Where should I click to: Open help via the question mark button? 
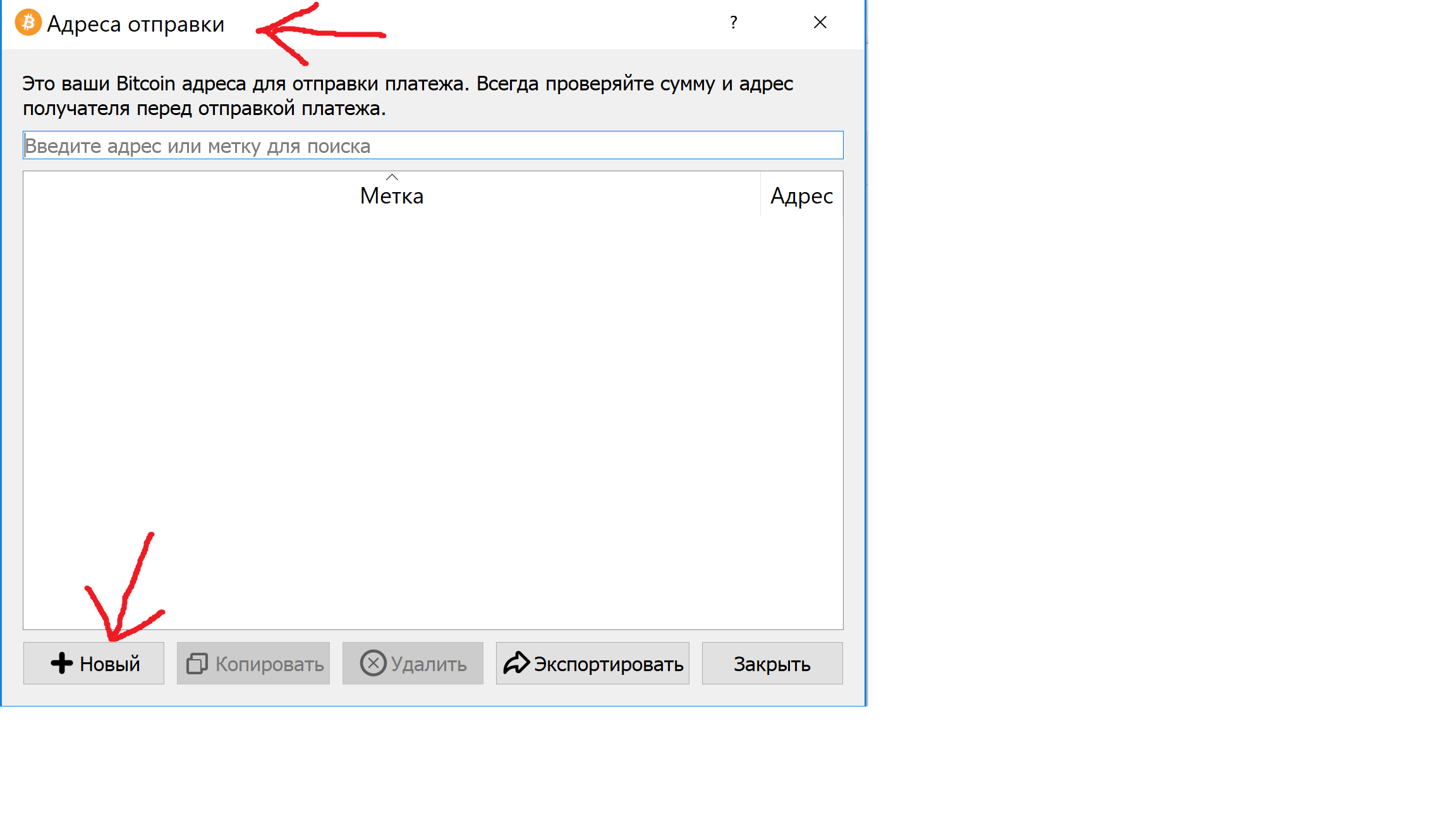(733, 23)
